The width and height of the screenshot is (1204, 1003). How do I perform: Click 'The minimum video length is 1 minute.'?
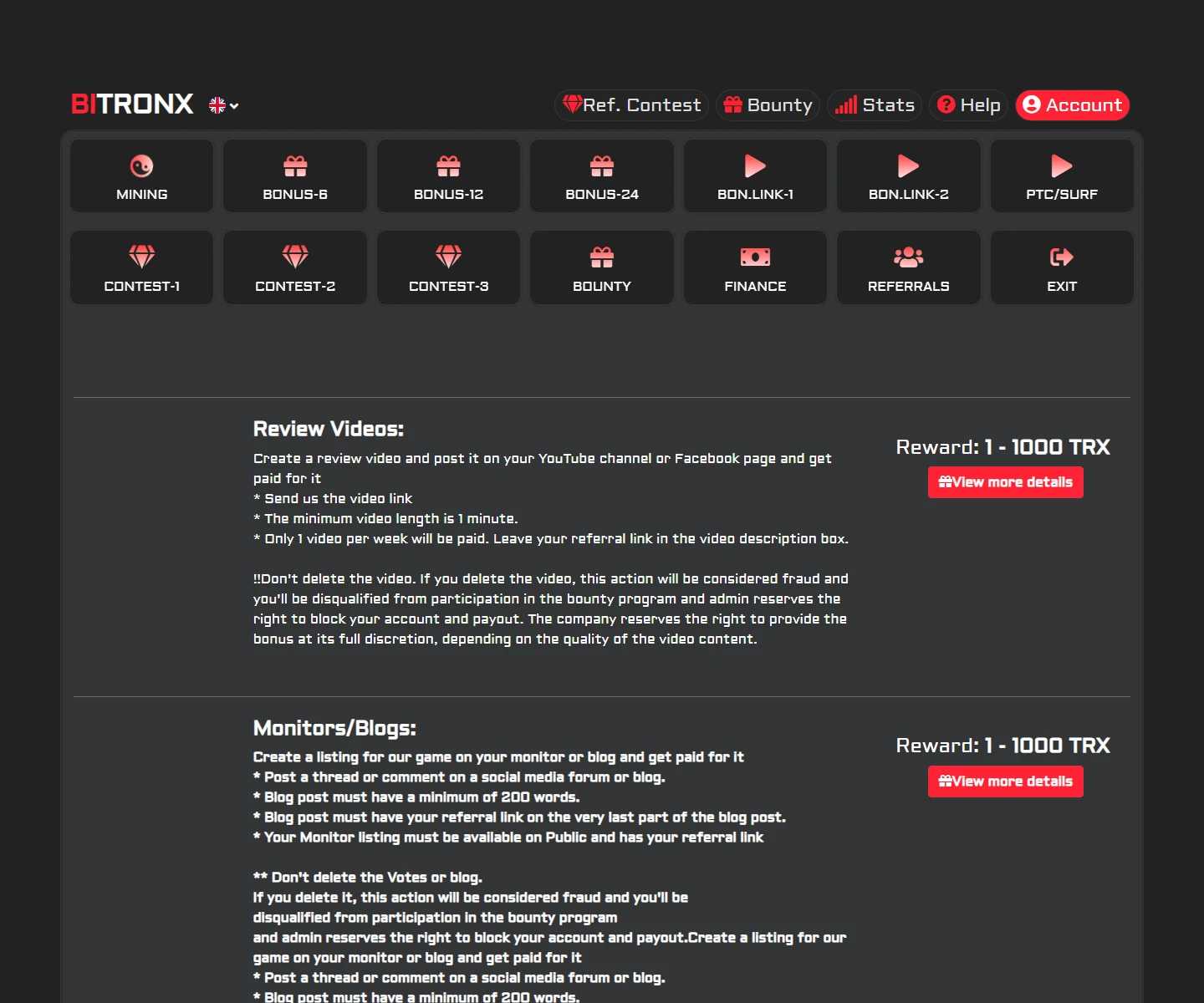390,518
